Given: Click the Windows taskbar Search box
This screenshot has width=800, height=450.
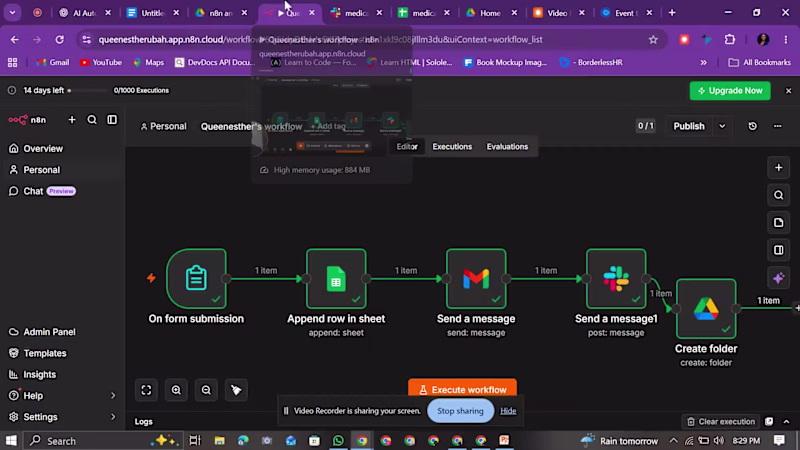Looking at the screenshot, I should 103,440.
